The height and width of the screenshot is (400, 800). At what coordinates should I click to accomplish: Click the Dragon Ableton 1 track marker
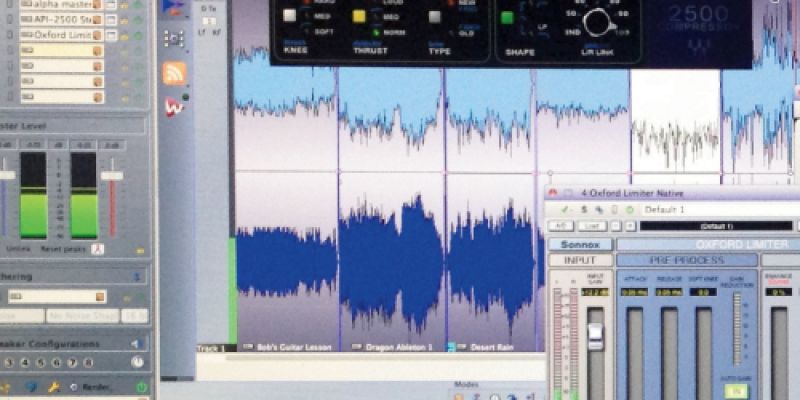click(x=396, y=347)
